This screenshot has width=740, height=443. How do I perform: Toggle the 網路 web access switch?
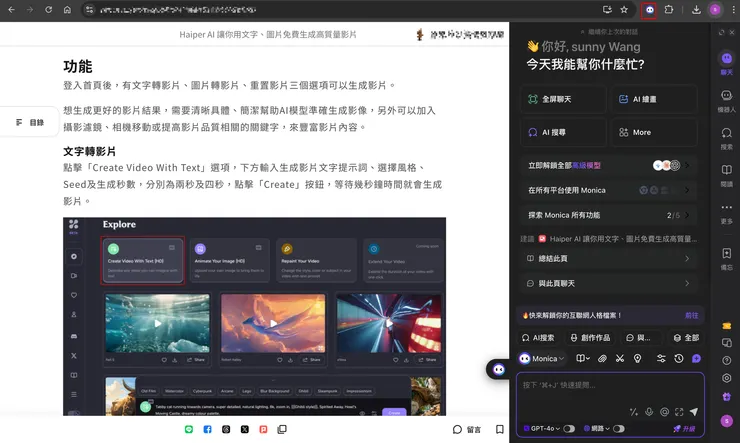619,428
